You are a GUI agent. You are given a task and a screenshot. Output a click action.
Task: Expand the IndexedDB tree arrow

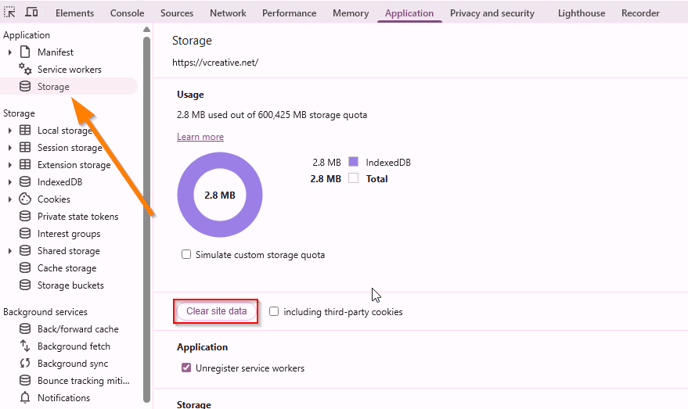tap(10, 182)
